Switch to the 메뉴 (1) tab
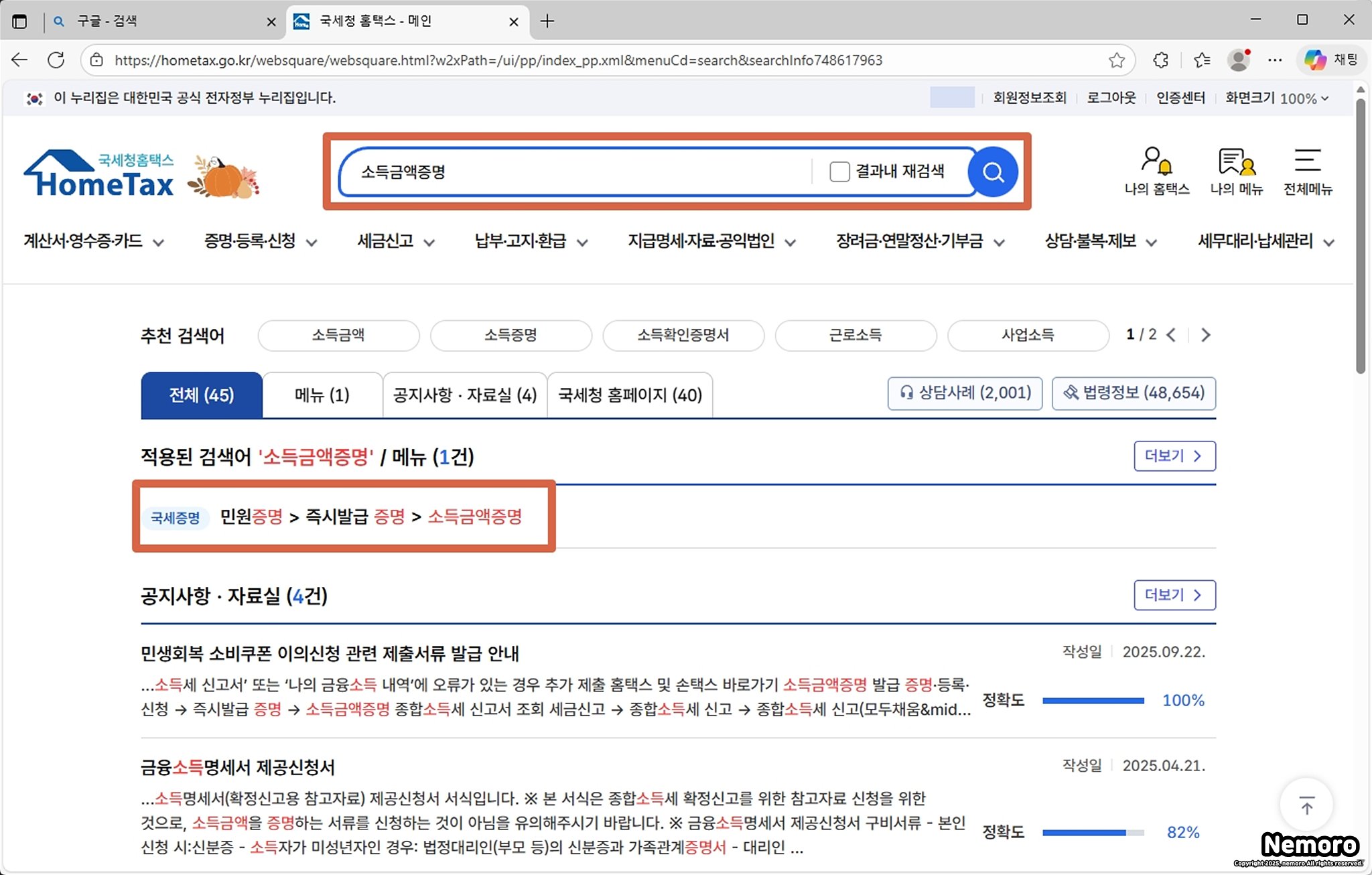 click(322, 395)
